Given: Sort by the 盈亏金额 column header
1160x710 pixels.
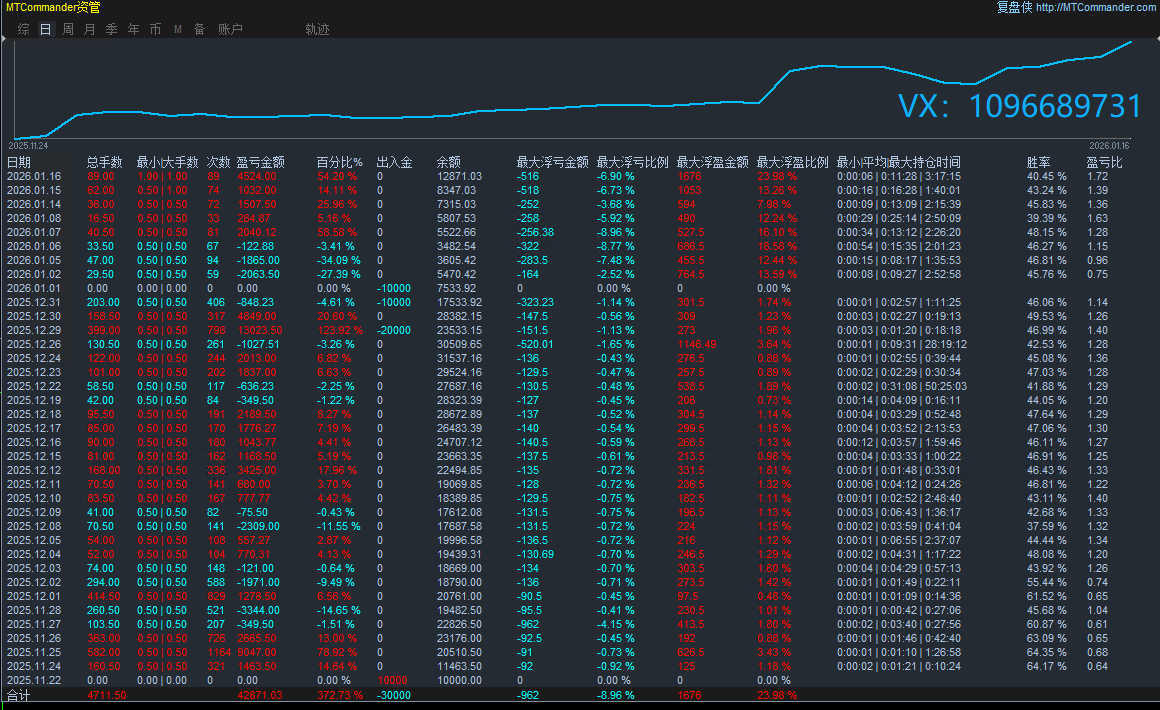Looking at the screenshot, I should [260, 162].
